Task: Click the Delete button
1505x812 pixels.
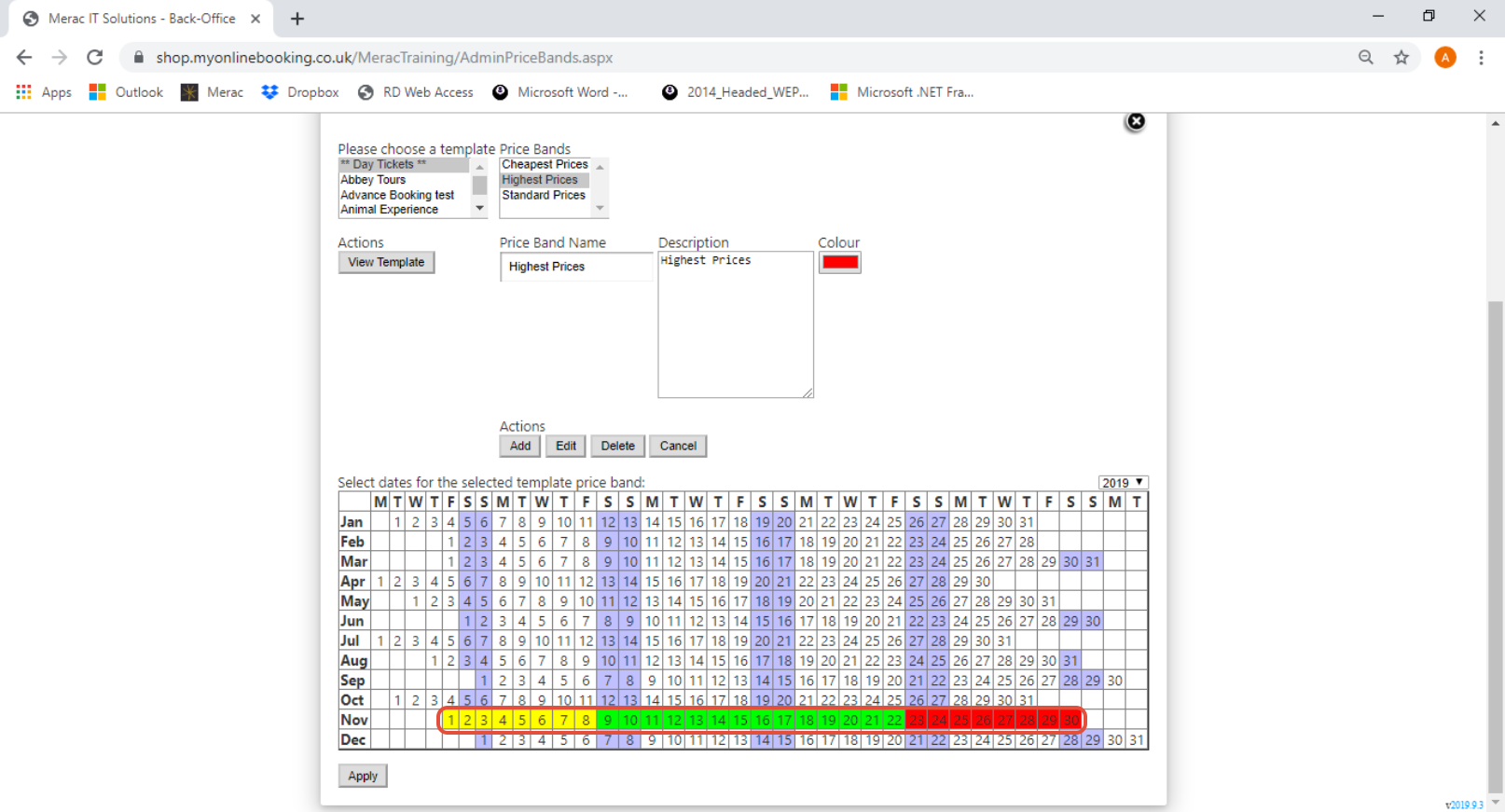Action: click(x=617, y=446)
